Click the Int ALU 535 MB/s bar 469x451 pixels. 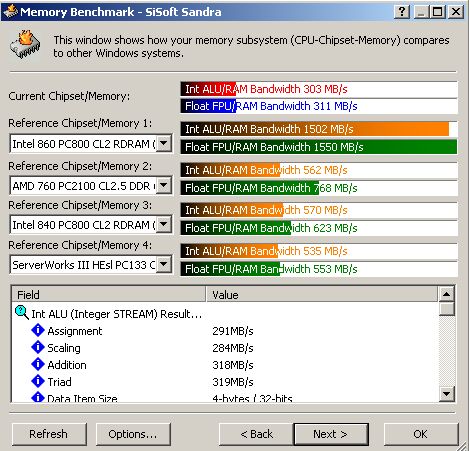coord(319,251)
